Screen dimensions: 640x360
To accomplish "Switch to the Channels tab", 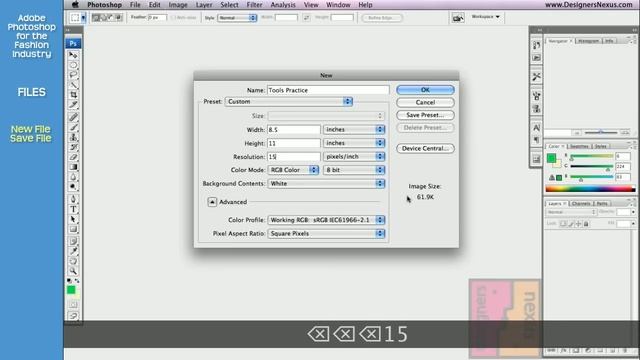I will (581, 203).
